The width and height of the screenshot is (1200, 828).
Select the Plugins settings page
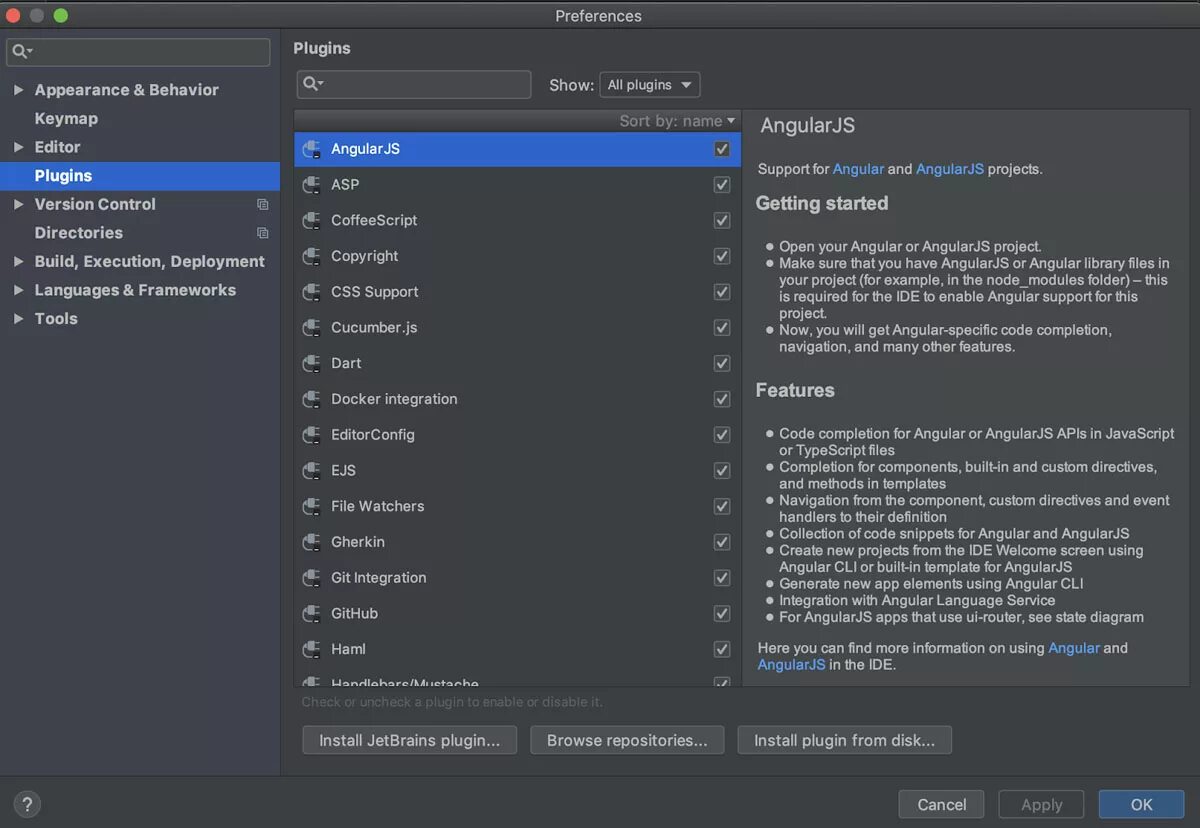(63, 176)
